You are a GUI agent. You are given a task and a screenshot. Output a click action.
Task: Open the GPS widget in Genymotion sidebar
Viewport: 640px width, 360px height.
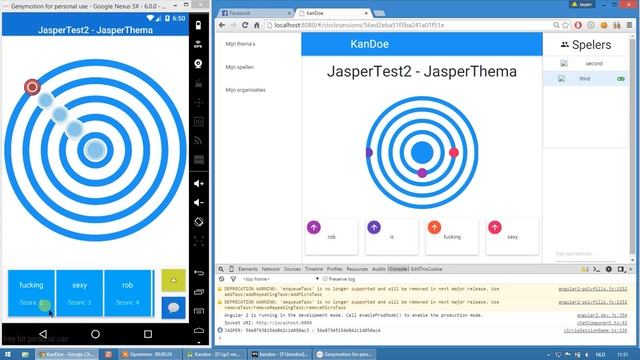198,44
